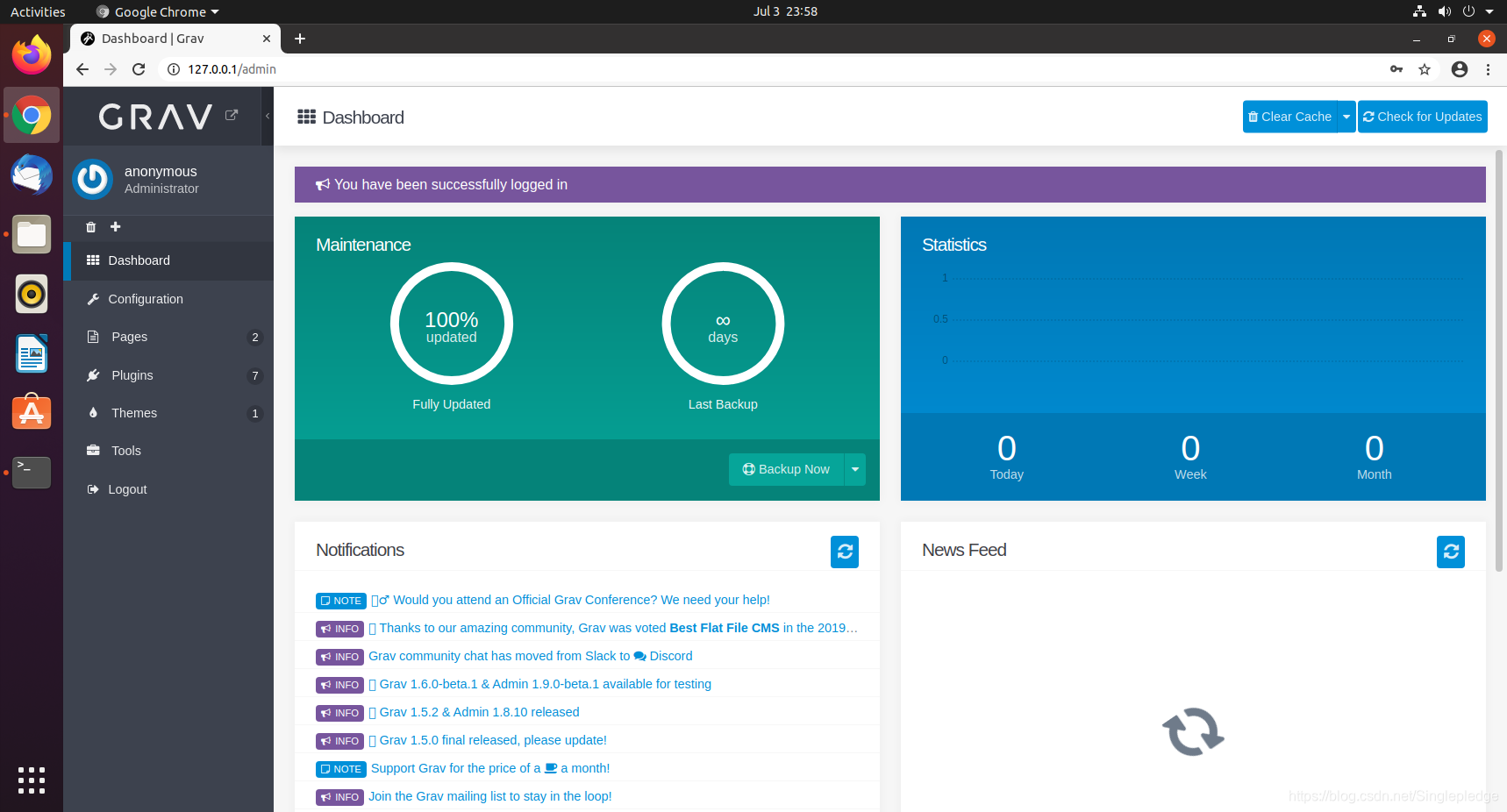
Task: Launch Firefox from the dock
Action: (x=32, y=55)
